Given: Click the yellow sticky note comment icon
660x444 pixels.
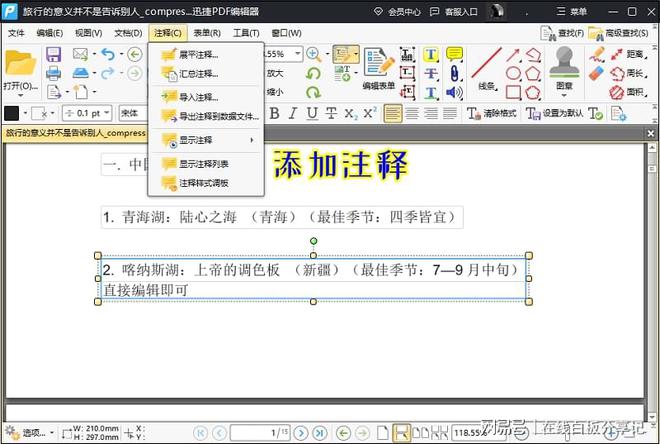Looking at the screenshot, I should (x=454, y=54).
